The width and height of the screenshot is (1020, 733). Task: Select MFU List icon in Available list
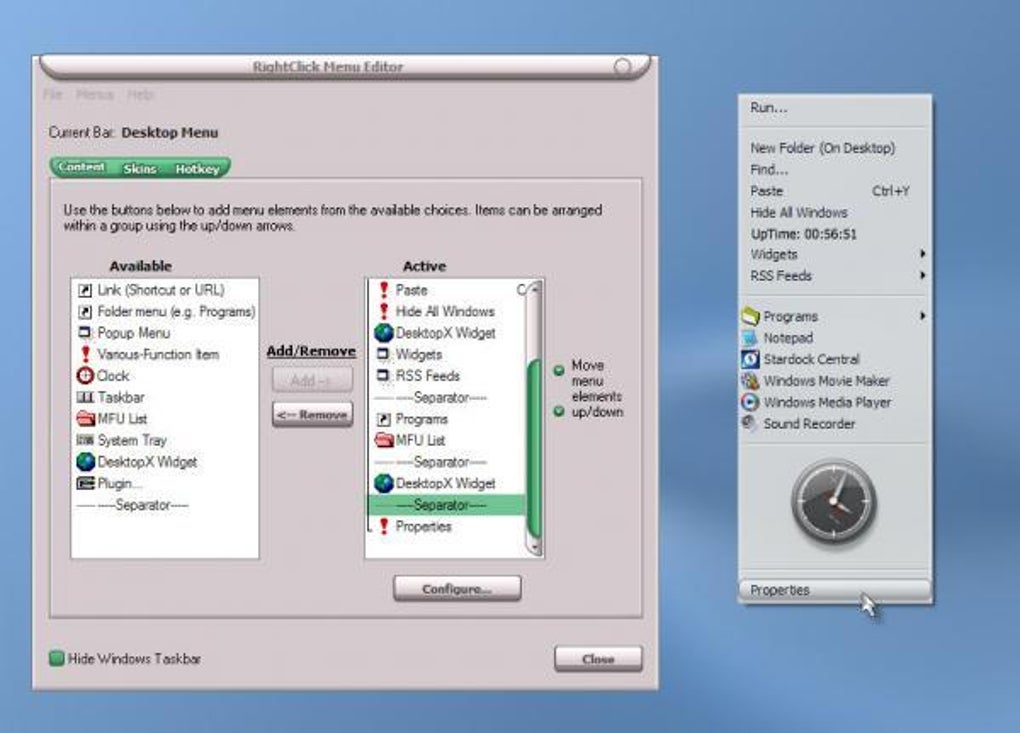pos(86,418)
